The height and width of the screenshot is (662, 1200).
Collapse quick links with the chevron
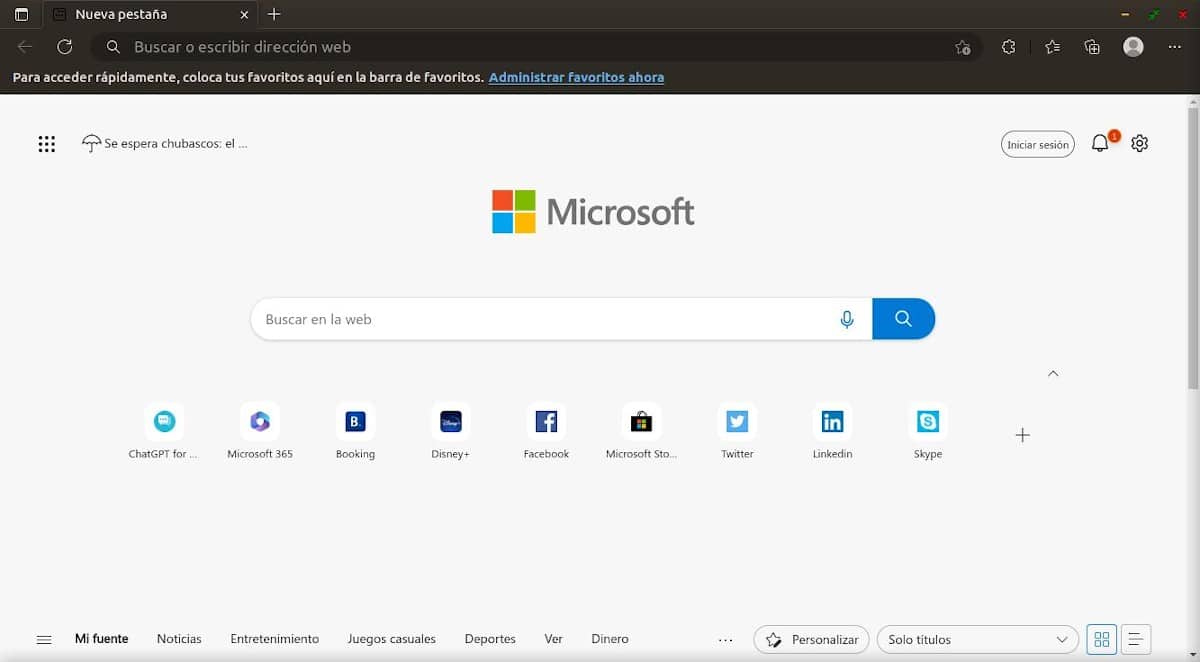pos(1052,373)
